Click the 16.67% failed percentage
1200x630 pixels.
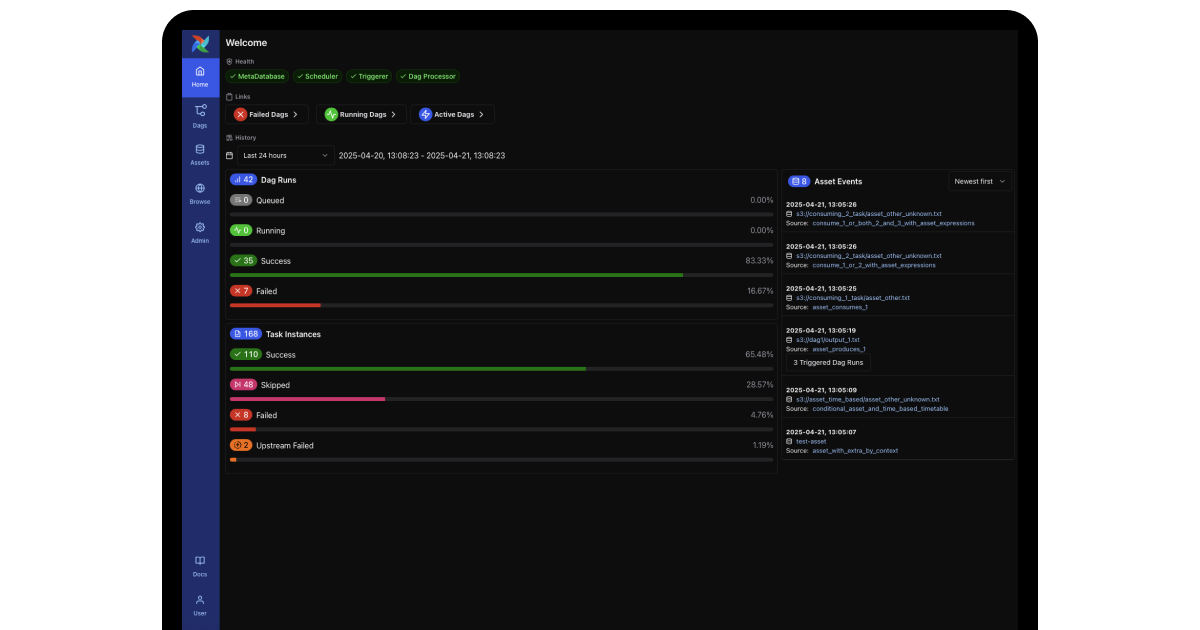(760, 291)
